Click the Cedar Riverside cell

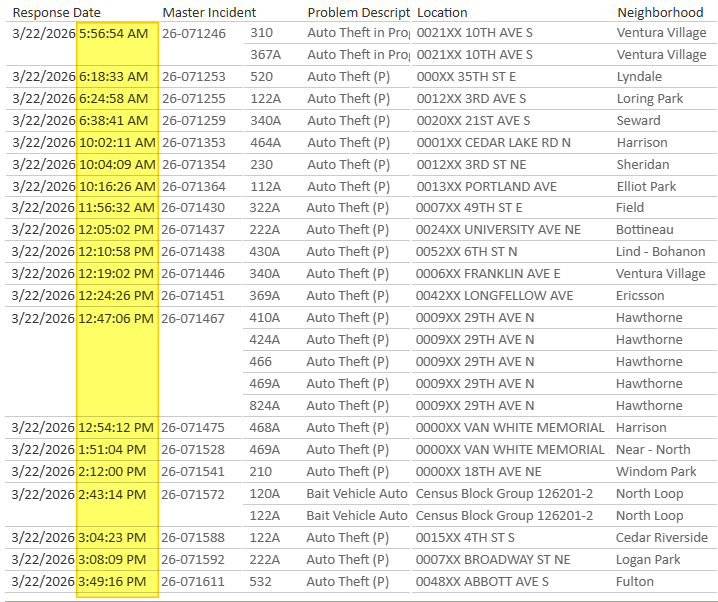[662, 537]
